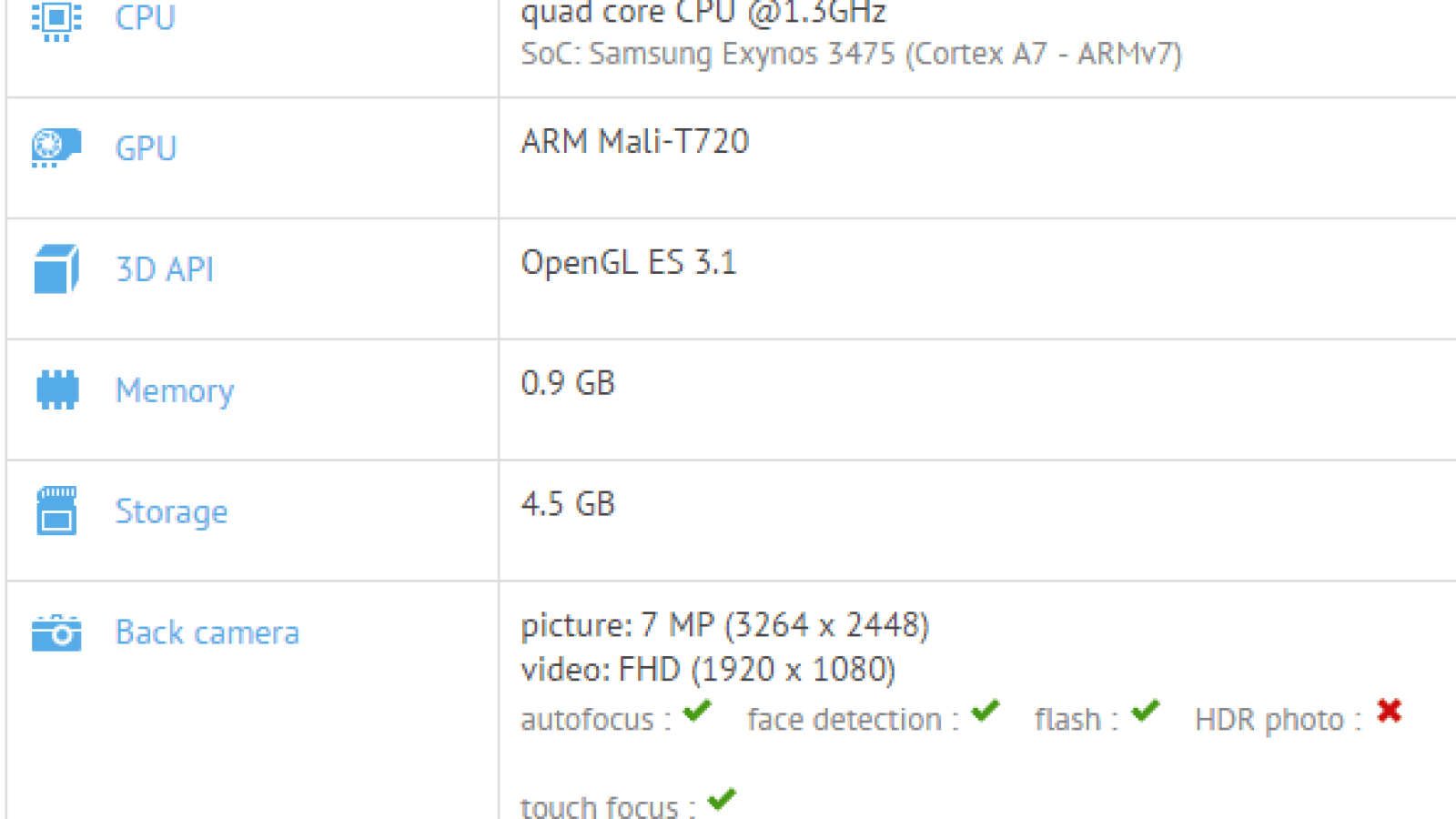Click the GPU graphics card icon
The width and height of the screenshot is (1456, 819).
(x=56, y=147)
